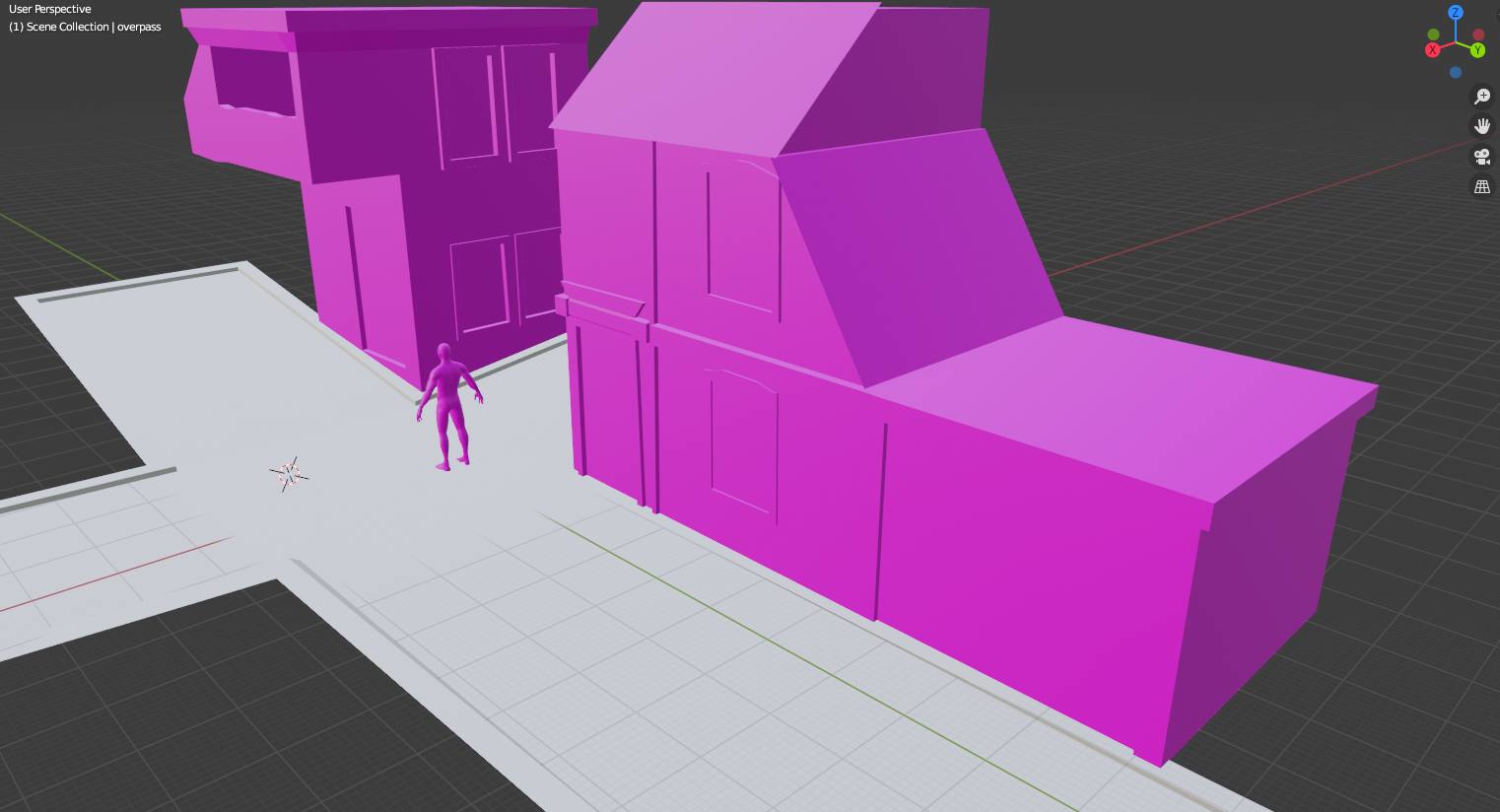Click the pan hand icon
Screen dimensions: 1500x812
click(x=1481, y=126)
